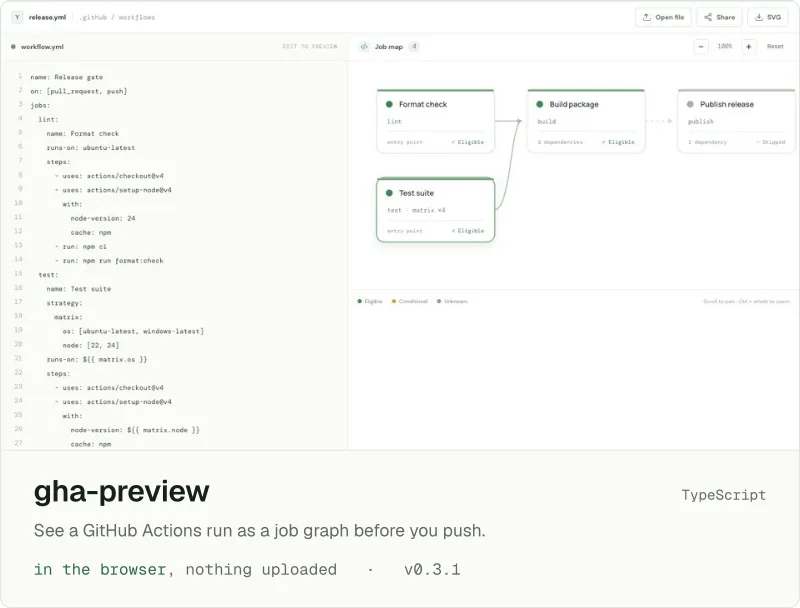Click the Eligible badge on Build package
Screen dimensions: 800x608
point(618,142)
